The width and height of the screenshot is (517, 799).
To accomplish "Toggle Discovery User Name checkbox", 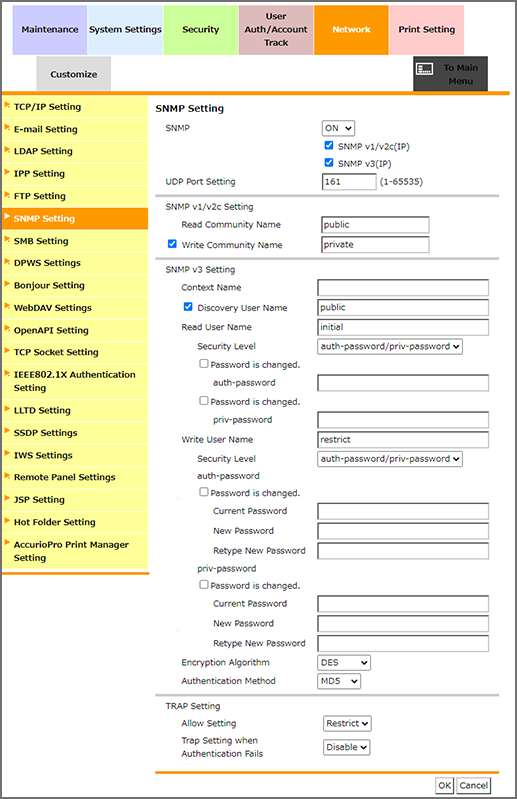I will pyautogui.click(x=188, y=307).
